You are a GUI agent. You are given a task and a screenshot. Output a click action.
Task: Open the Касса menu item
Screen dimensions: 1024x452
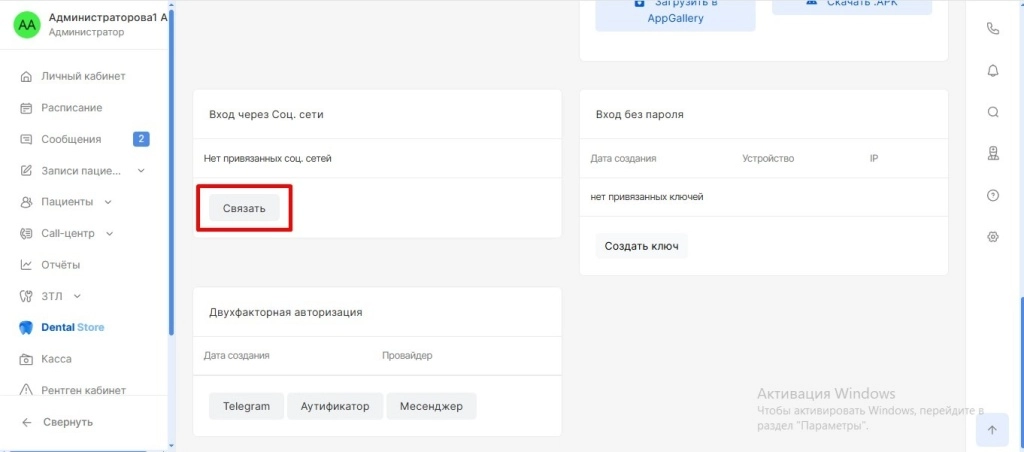click(x=56, y=359)
